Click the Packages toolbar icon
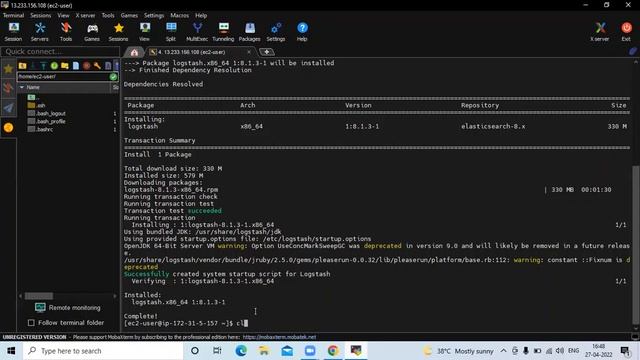The height and width of the screenshot is (360, 640). (x=249, y=32)
